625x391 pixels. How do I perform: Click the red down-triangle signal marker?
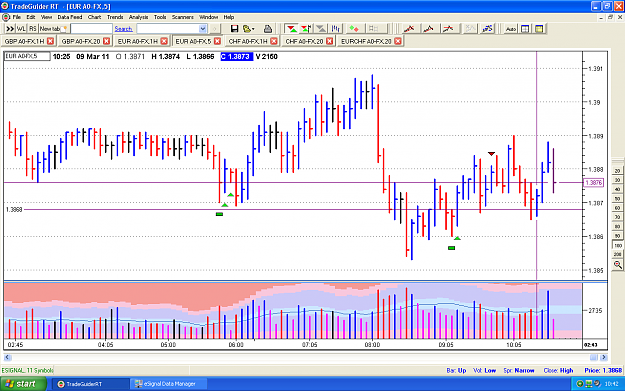point(491,154)
